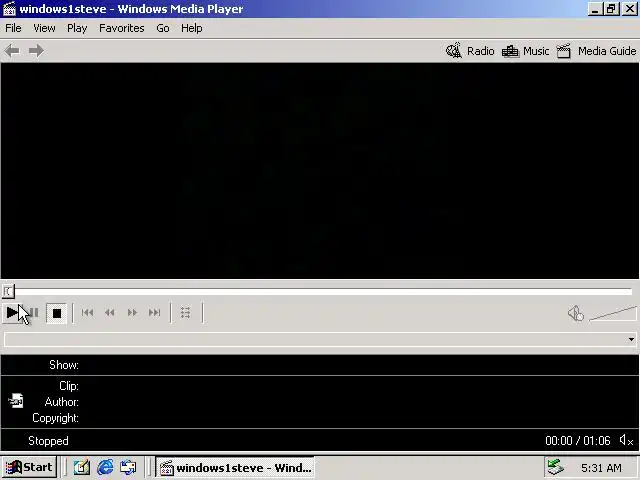Click the notepad quick launch icon
Viewport: 640px width, 480px height.
click(82, 467)
